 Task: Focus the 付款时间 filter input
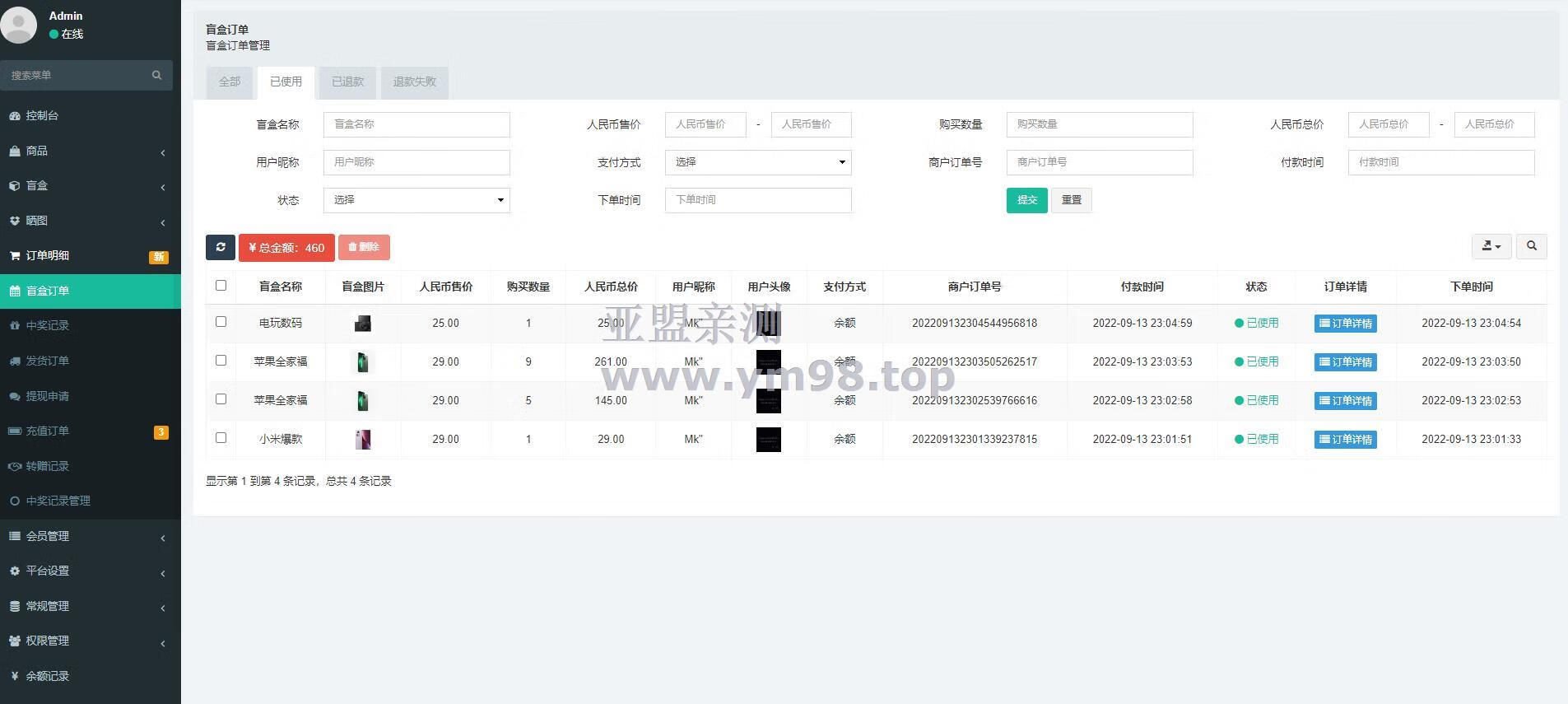click(x=1441, y=162)
